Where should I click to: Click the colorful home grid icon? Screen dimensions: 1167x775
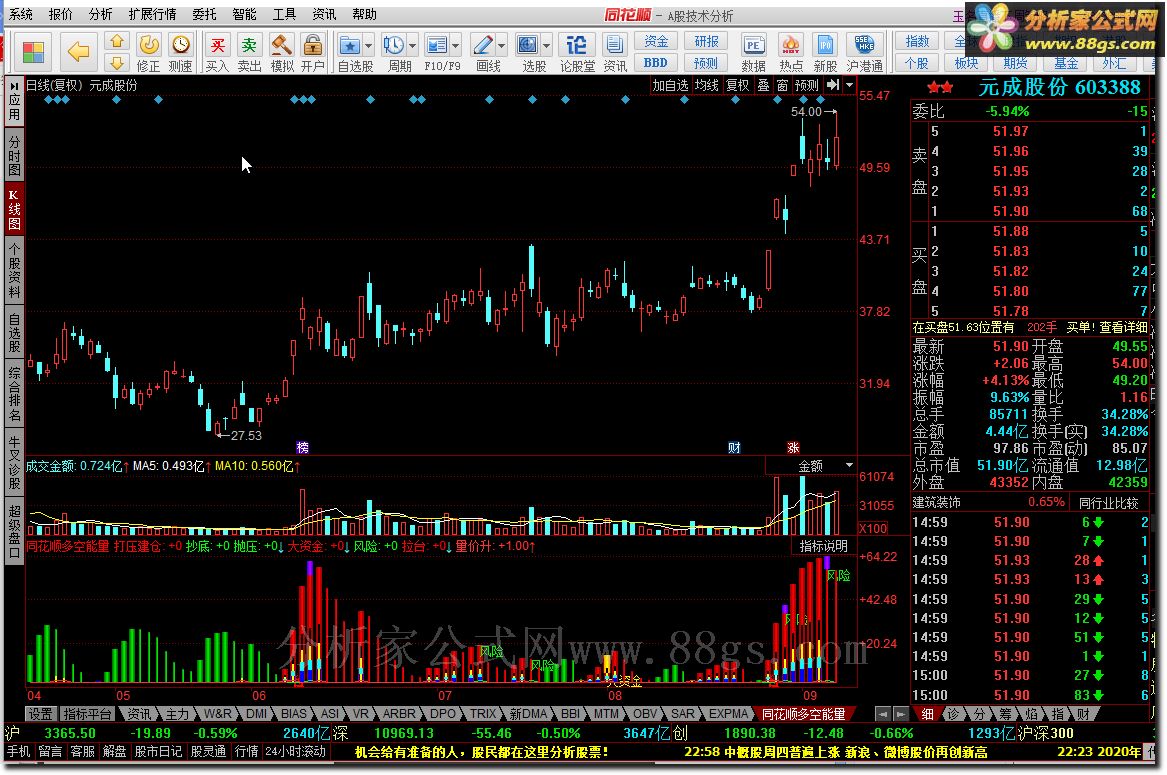click(x=33, y=51)
